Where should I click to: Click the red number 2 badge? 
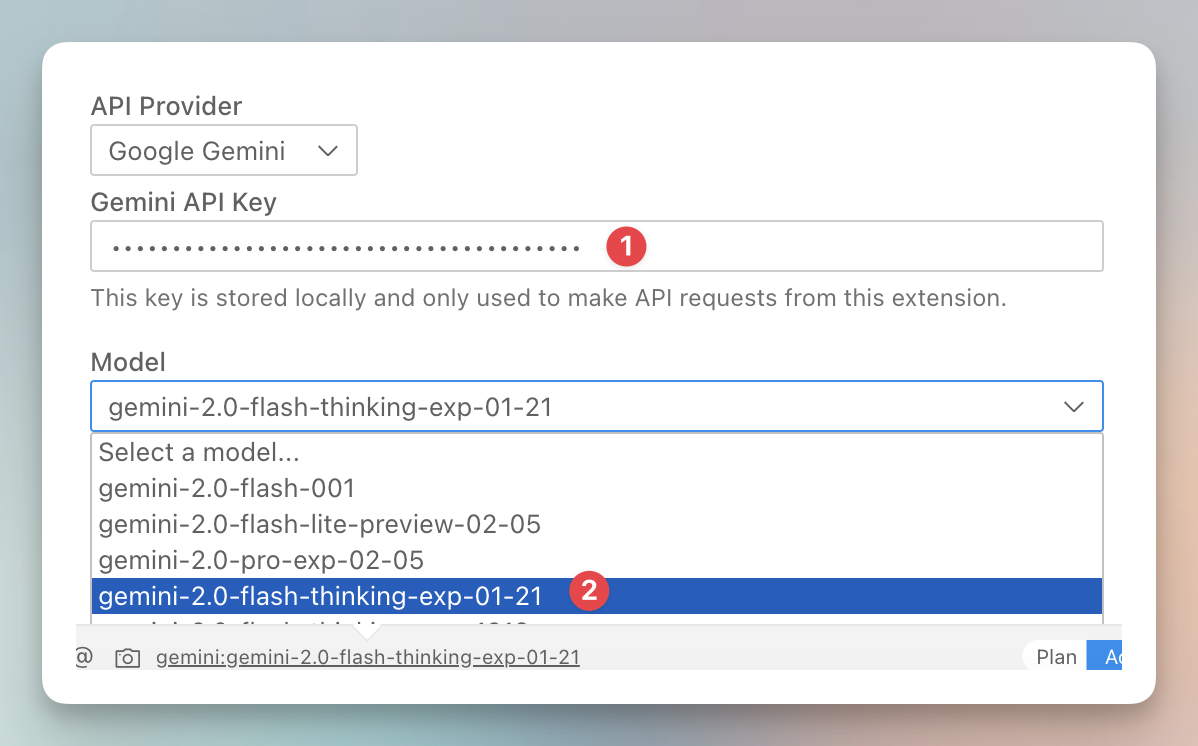(589, 590)
